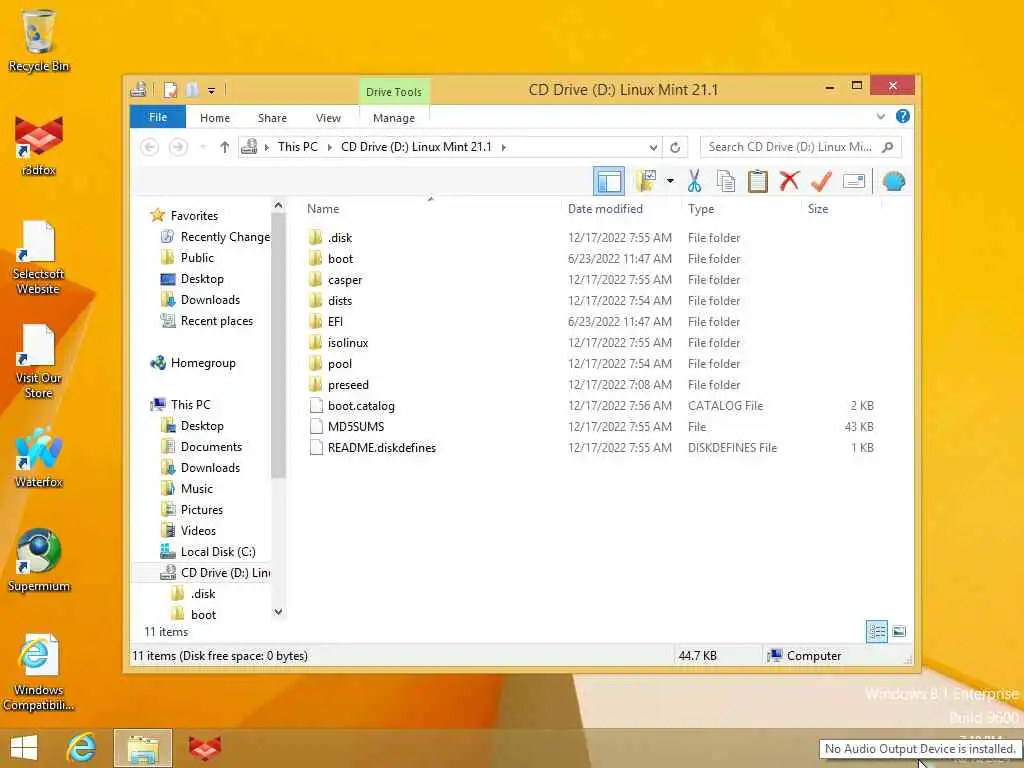
Task: Select the boot.catalog file
Action: click(361, 406)
